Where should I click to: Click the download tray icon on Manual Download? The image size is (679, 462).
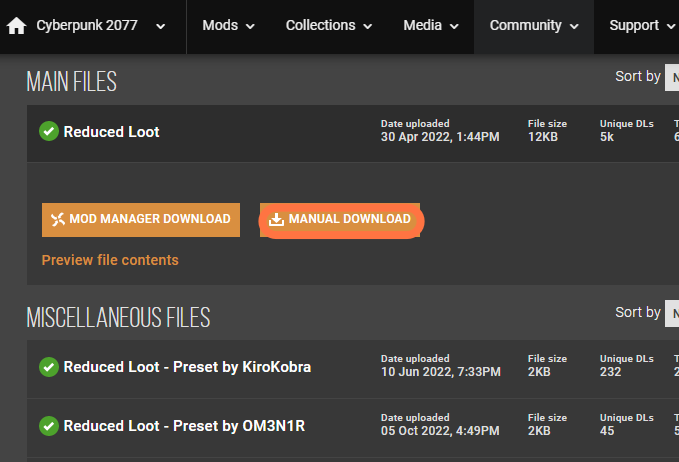pyautogui.click(x=276, y=219)
